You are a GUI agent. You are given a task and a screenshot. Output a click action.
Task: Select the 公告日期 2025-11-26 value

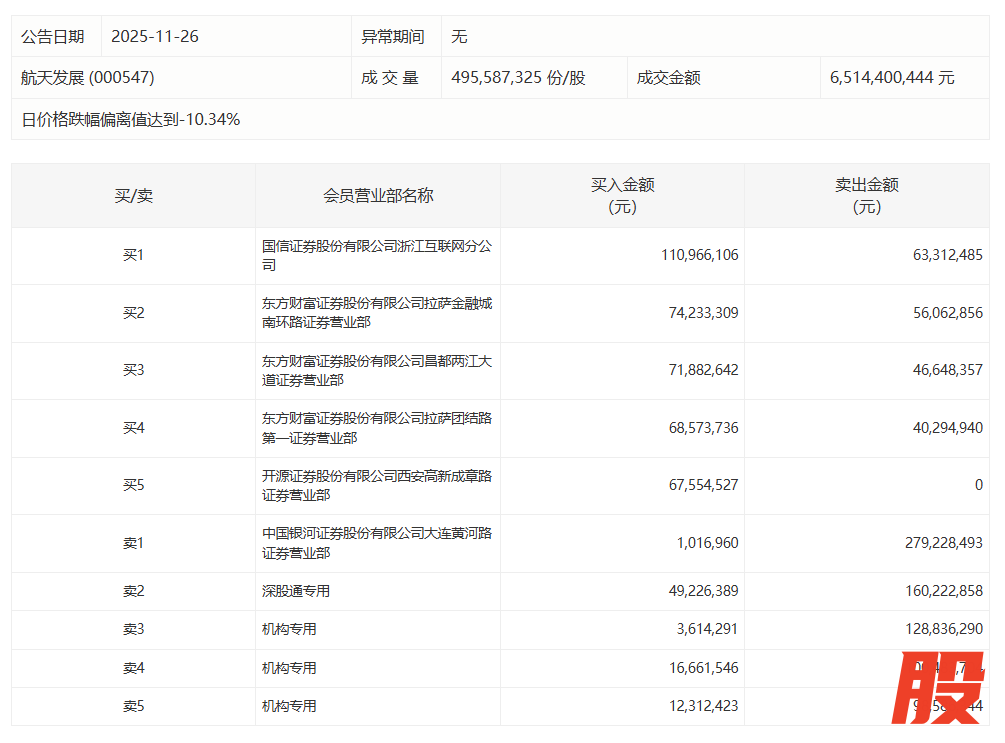coord(155,36)
